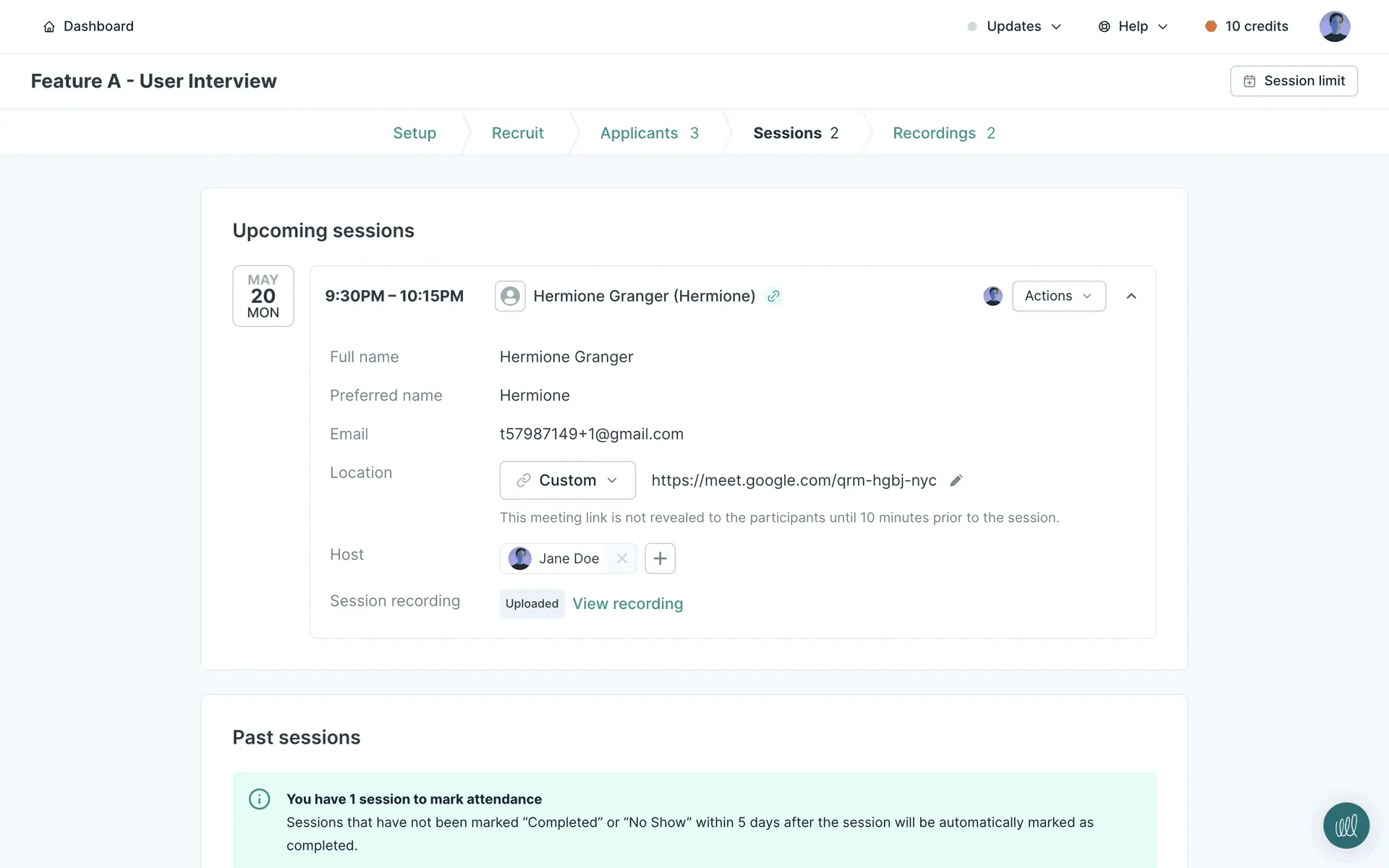This screenshot has width=1389, height=868.
Task: Click the info icon in attendance notice
Action: point(259,799)
